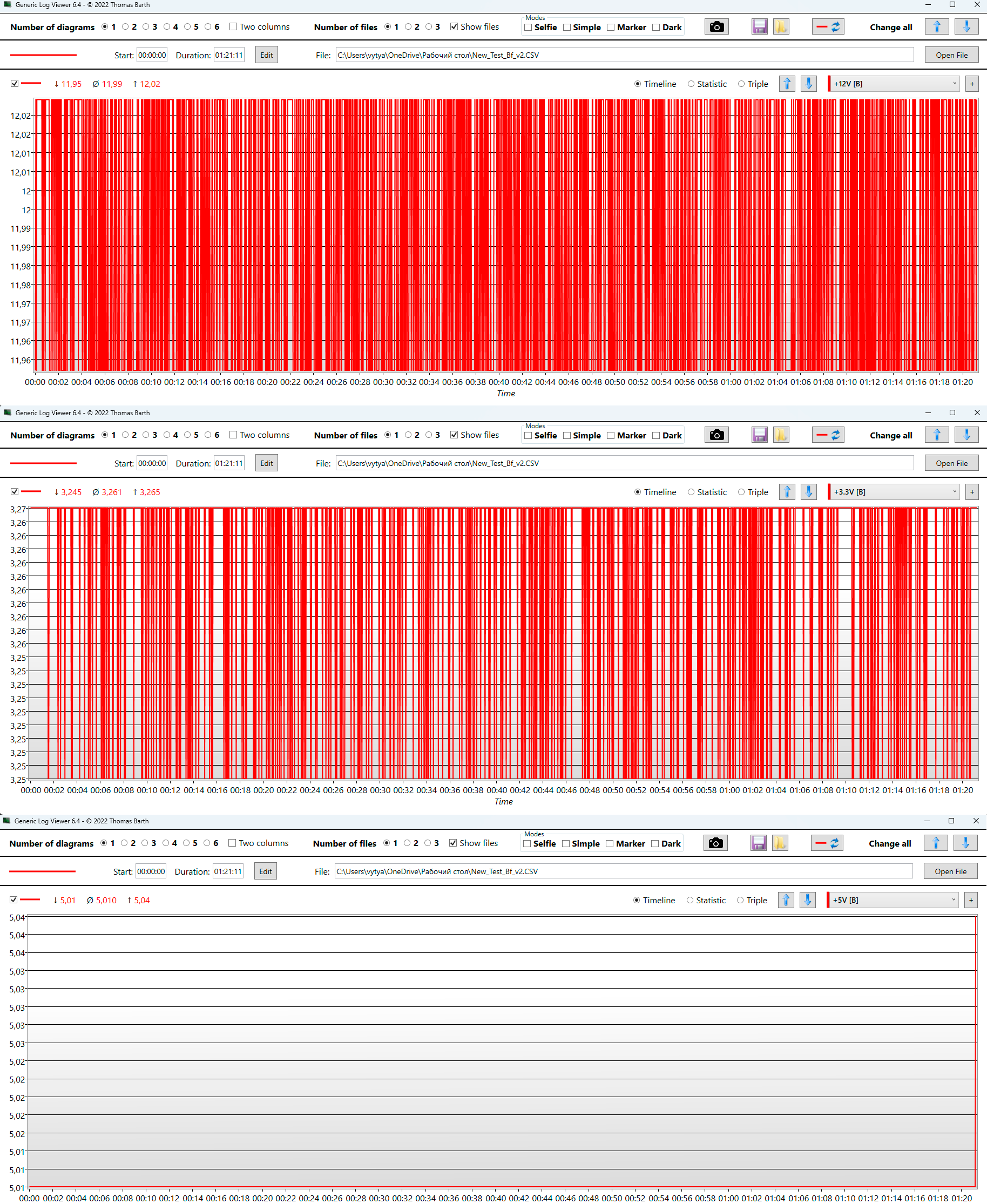Click Change all up arrow in +3.3V window

click(x=937, y=435)
